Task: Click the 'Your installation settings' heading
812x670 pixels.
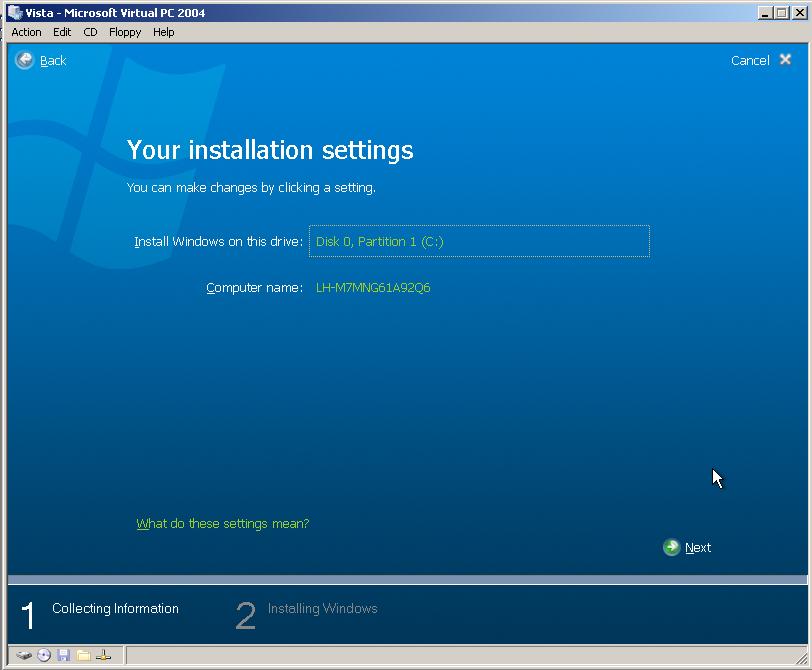Action: pyautogui.click(x=270, y=150)
